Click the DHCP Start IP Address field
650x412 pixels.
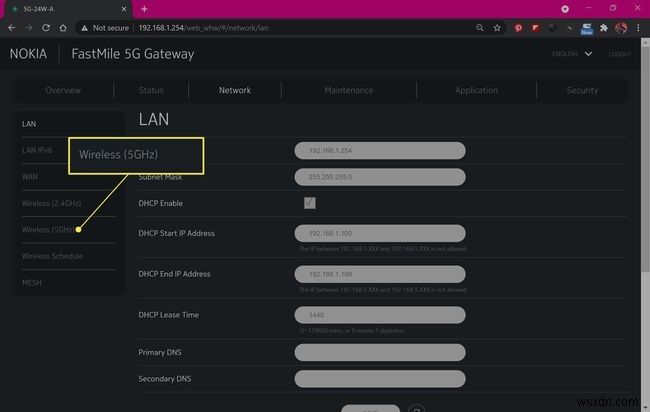380,233
